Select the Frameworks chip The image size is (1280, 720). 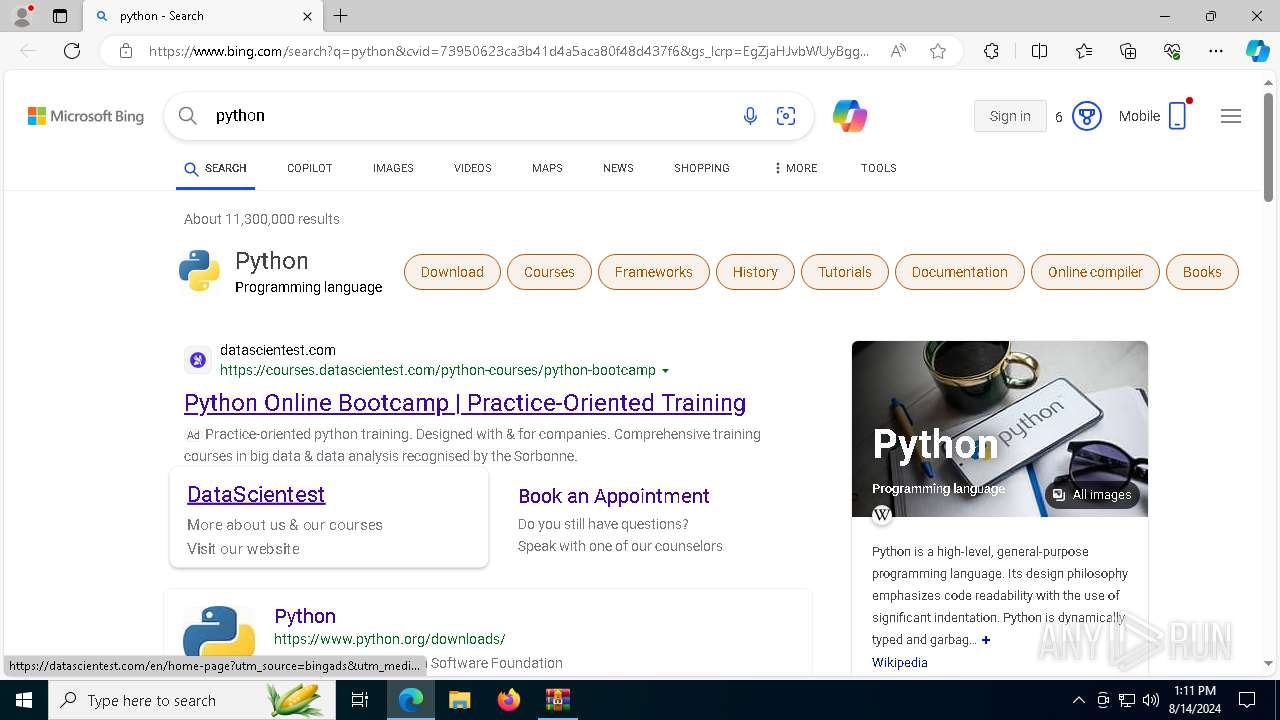pos(654,272)
